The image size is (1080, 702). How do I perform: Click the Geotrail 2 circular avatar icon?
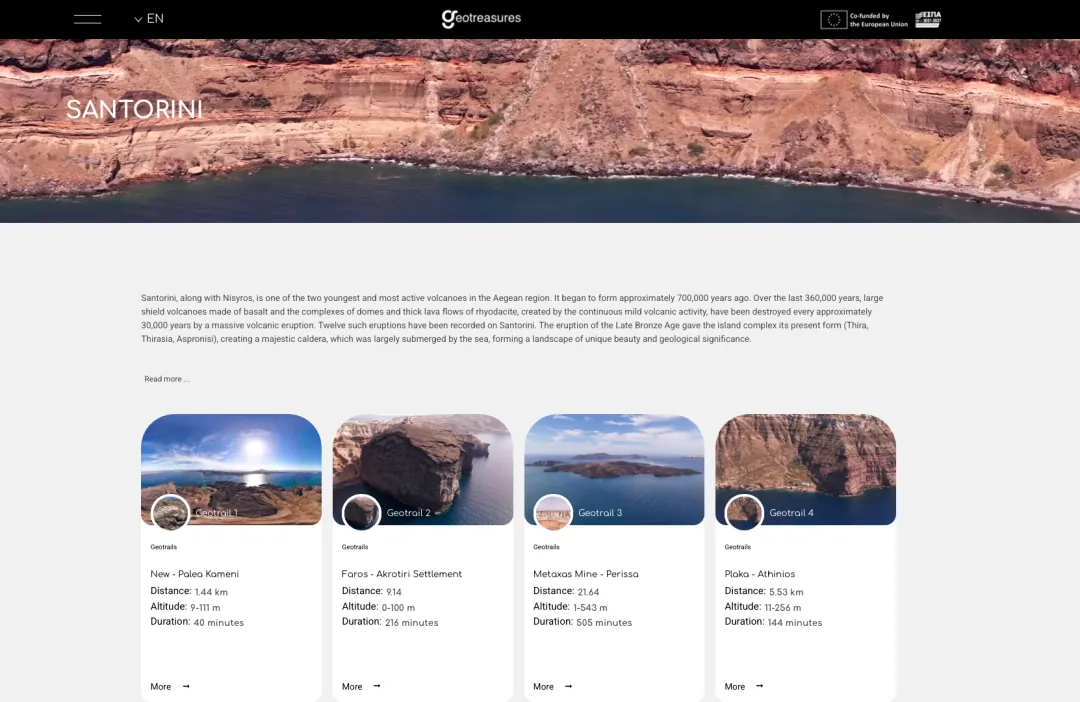click(x=361, y=513)
